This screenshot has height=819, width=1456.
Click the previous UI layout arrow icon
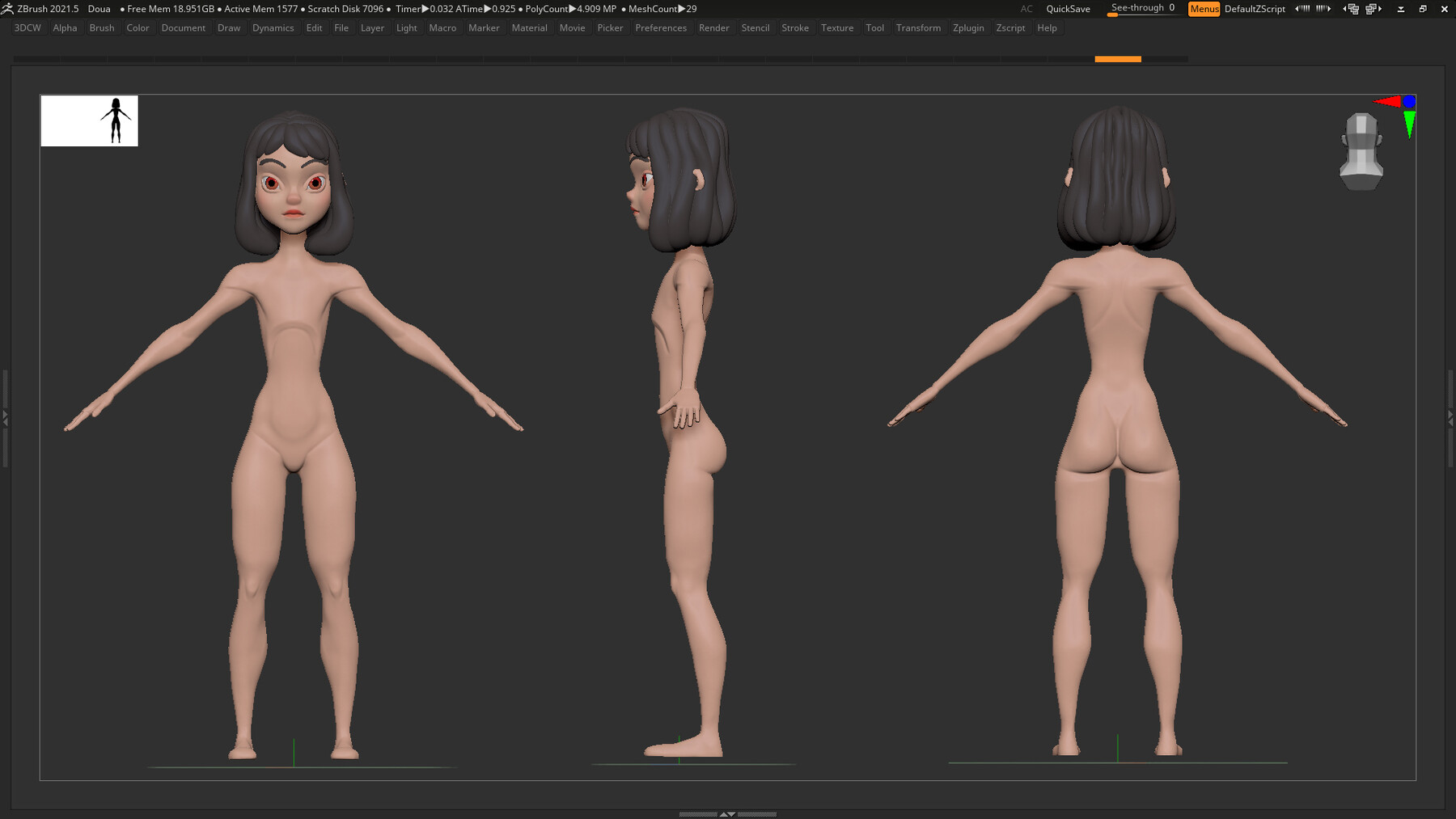[1351, 9]
